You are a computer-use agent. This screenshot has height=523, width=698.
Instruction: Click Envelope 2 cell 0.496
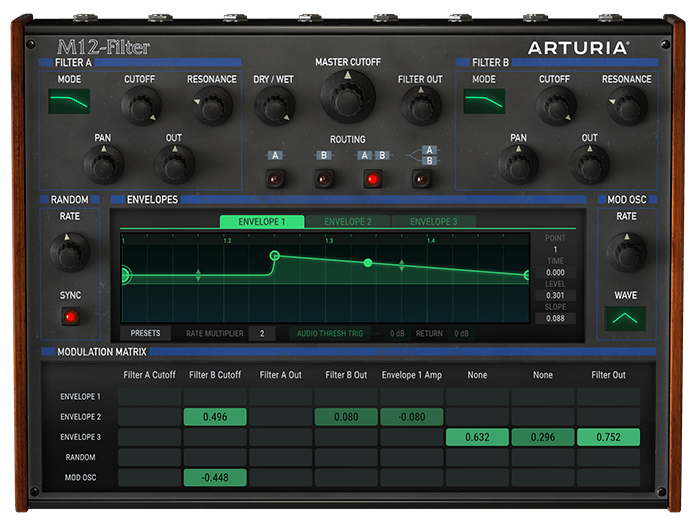point(215,417)
